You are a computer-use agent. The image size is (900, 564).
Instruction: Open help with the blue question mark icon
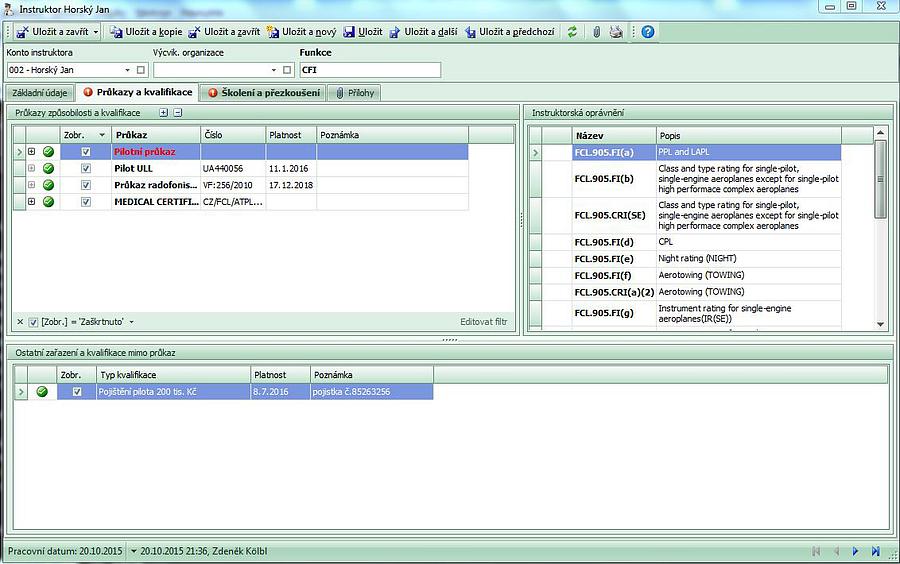648,32
